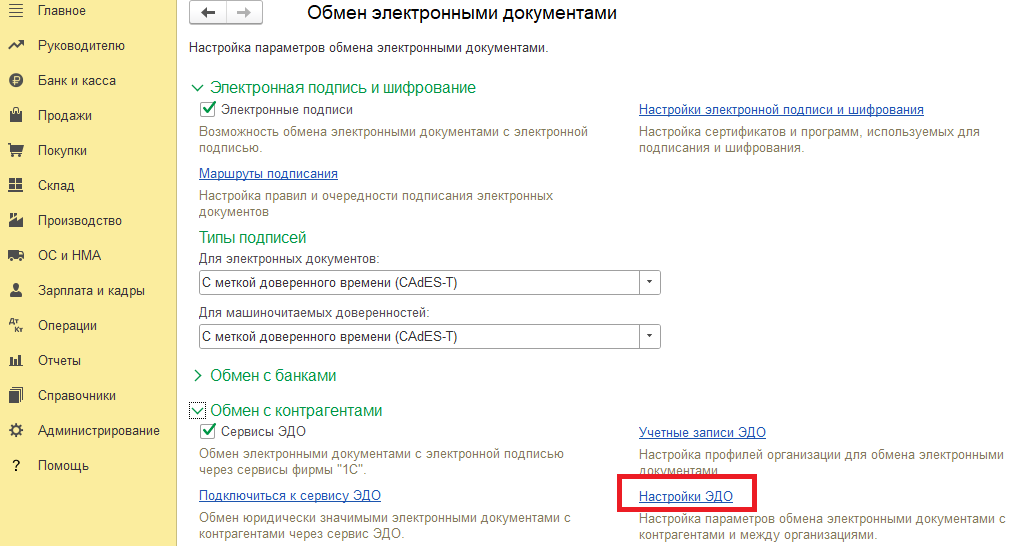Open the Зарплата и кадры section

click(91, 290)
